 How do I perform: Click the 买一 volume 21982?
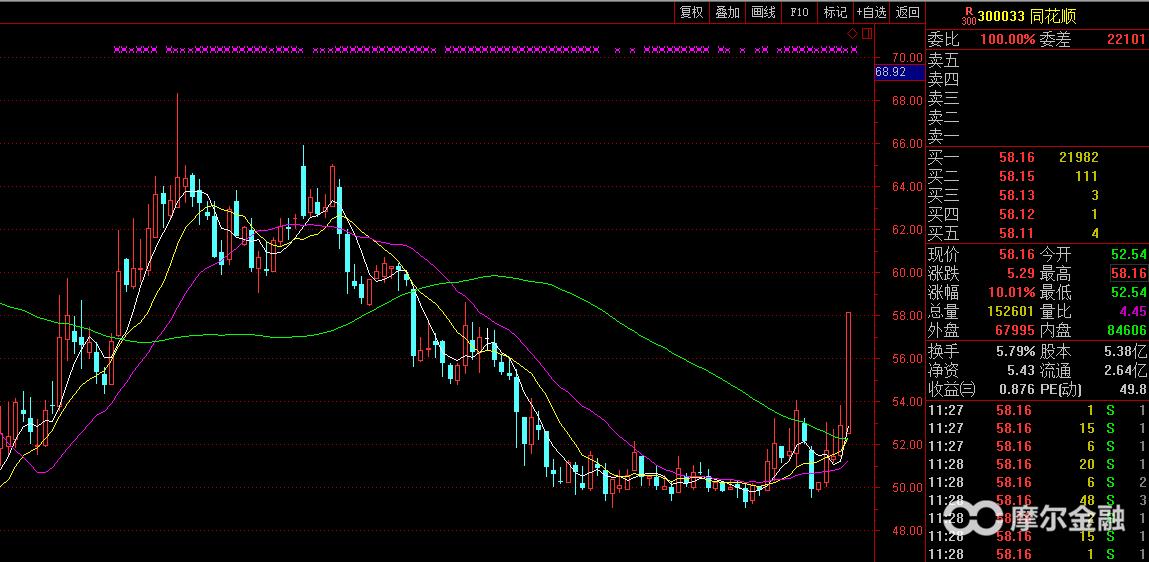1079,157
